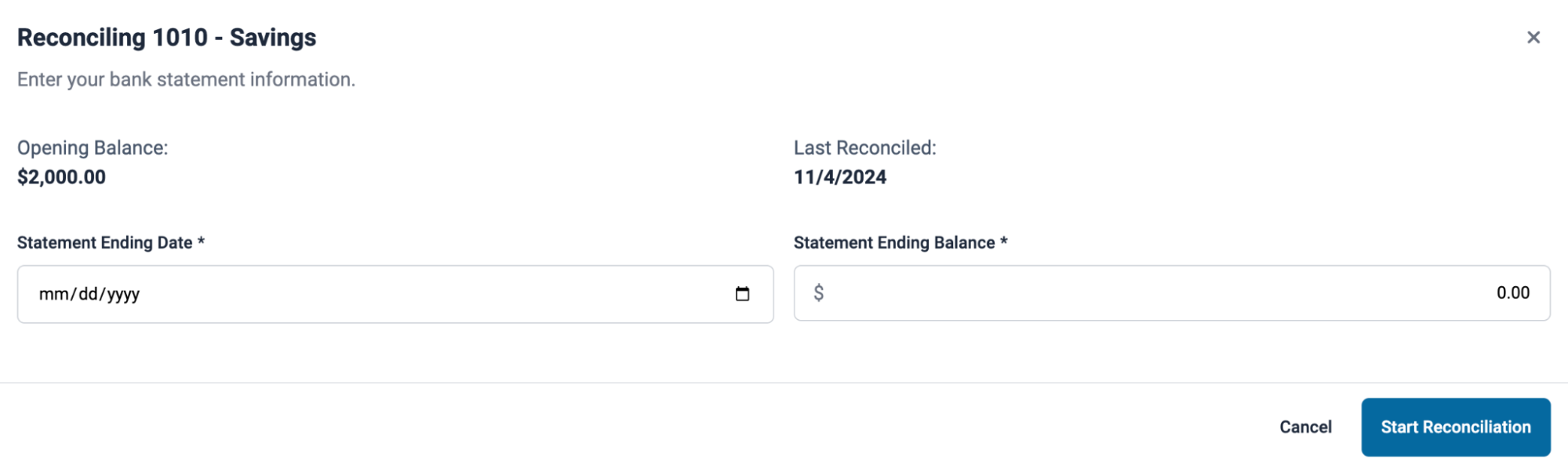Click Cancel to abort reconciliation

[1304, 427]
